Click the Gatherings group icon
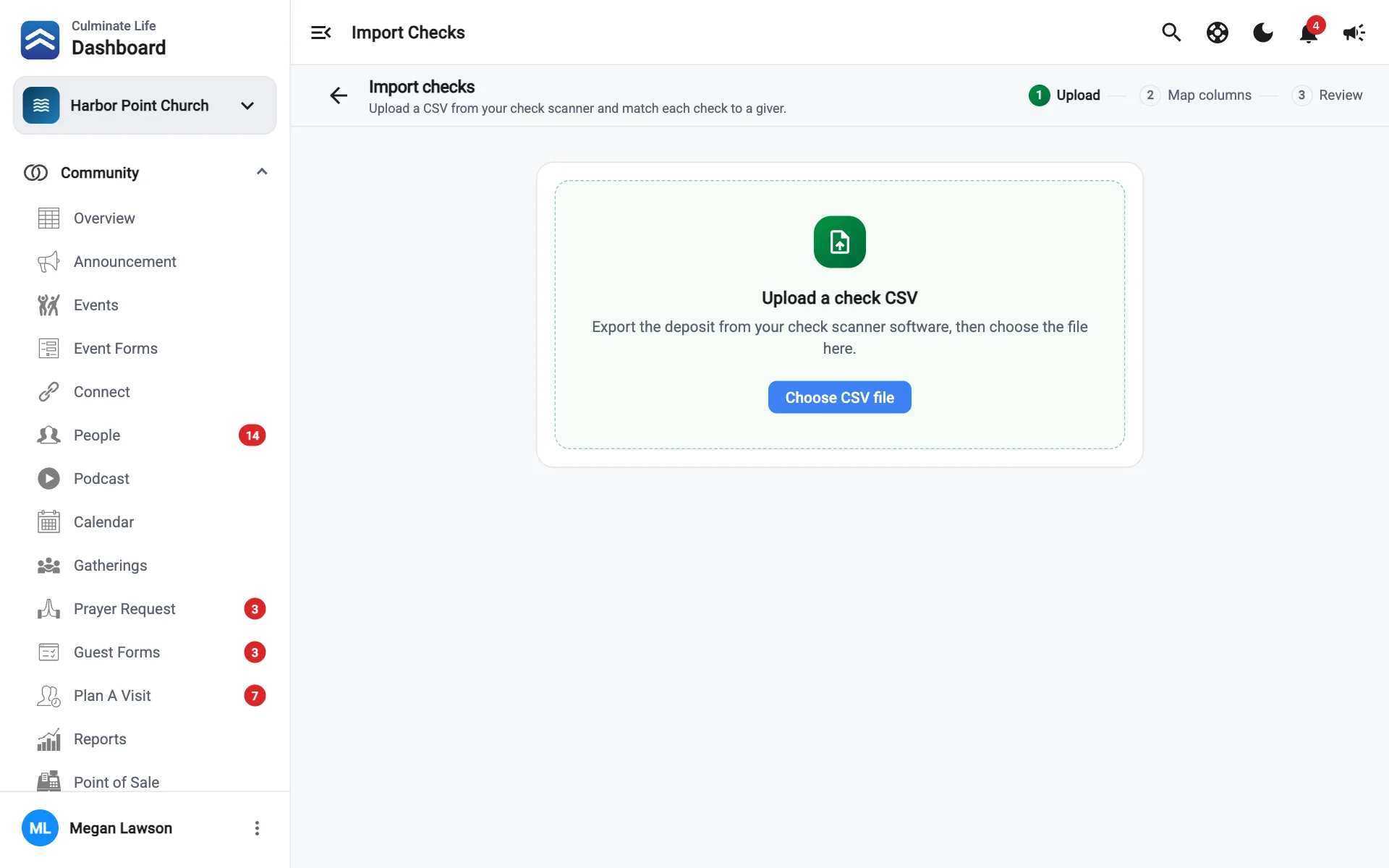 48,566
